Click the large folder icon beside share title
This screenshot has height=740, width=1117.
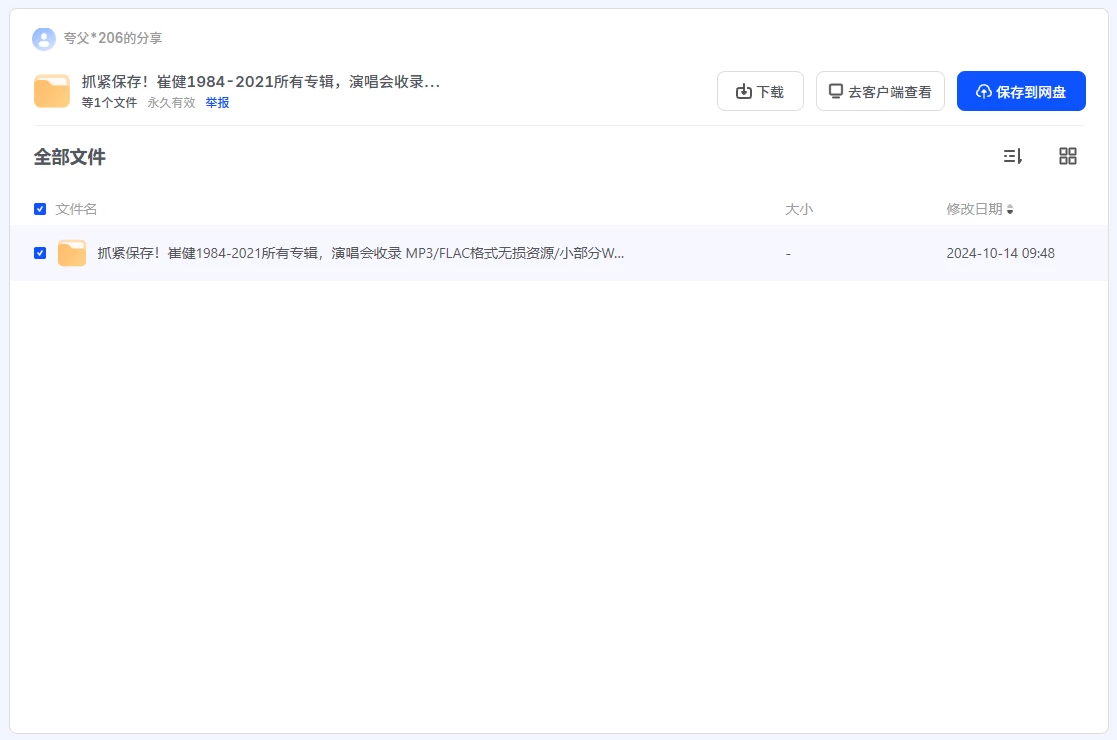tap(52, 91)
